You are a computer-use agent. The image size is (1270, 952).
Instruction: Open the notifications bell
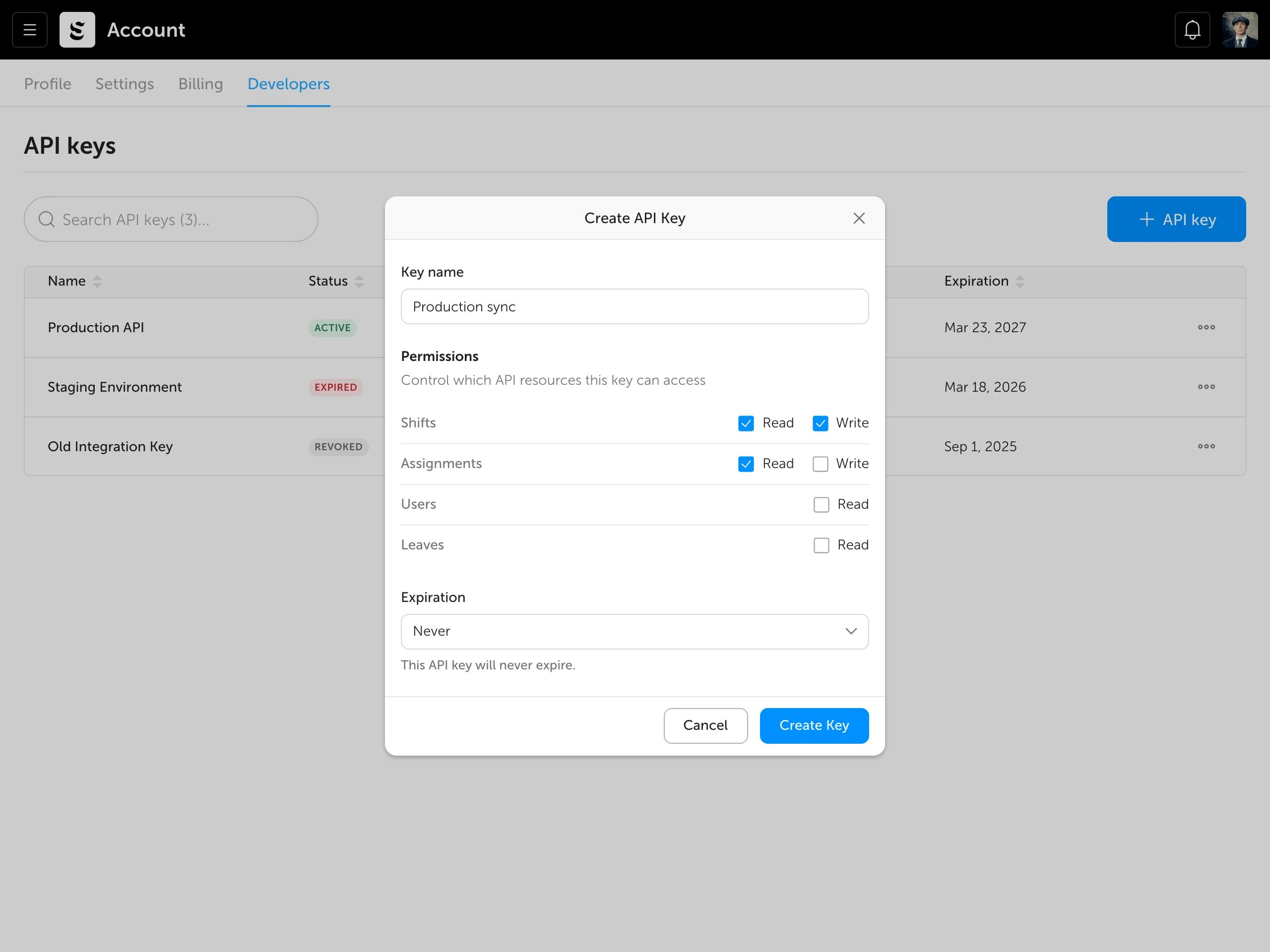1192,30
